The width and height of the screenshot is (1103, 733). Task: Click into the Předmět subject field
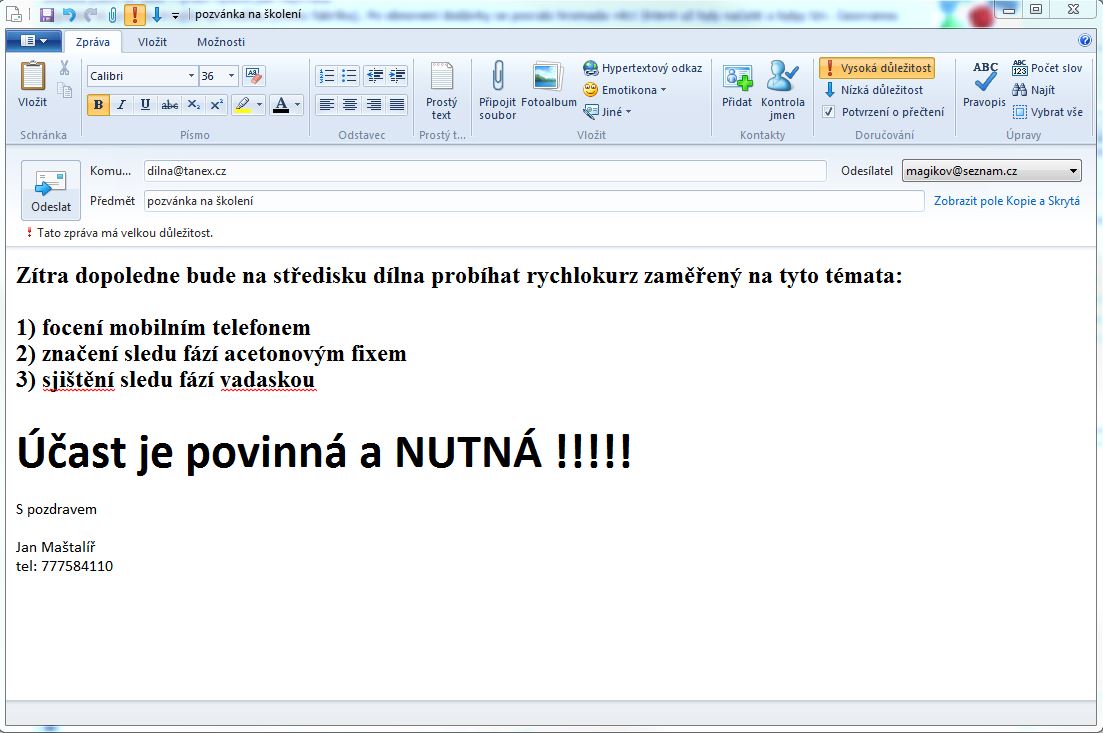pyautogui.click(x=533, y=201)
